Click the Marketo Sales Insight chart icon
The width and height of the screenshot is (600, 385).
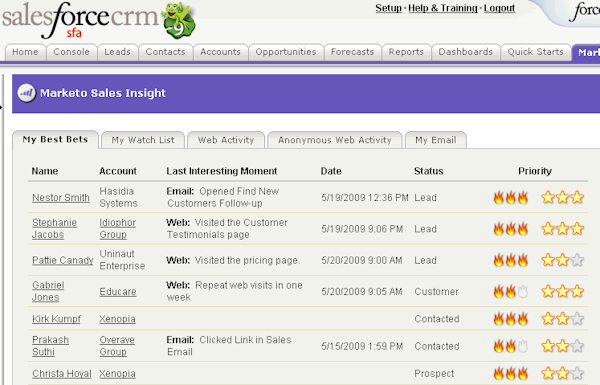click(x=27, y=93)
